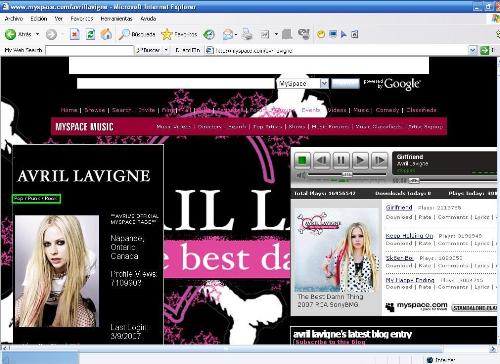Open the Atrás back history dropdown arrow

tap(38, 34)
